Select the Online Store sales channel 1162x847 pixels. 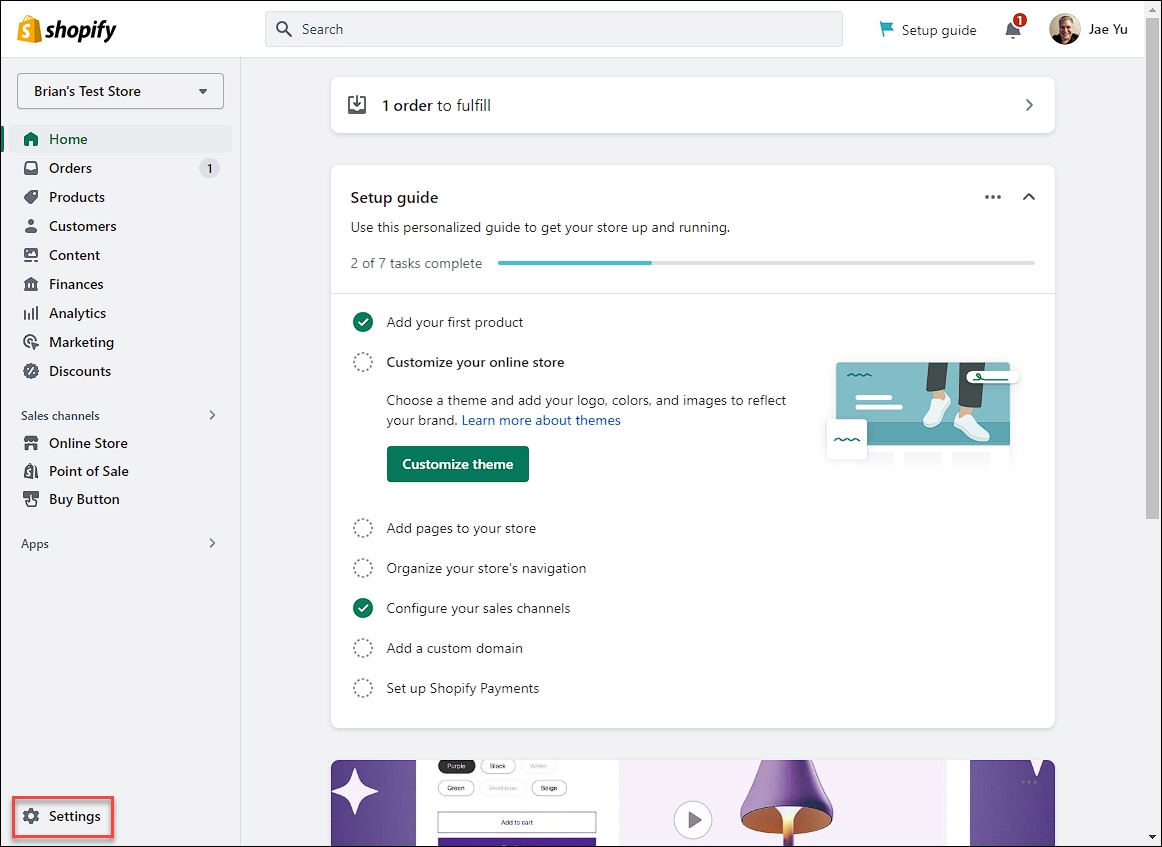click(88, 443)
